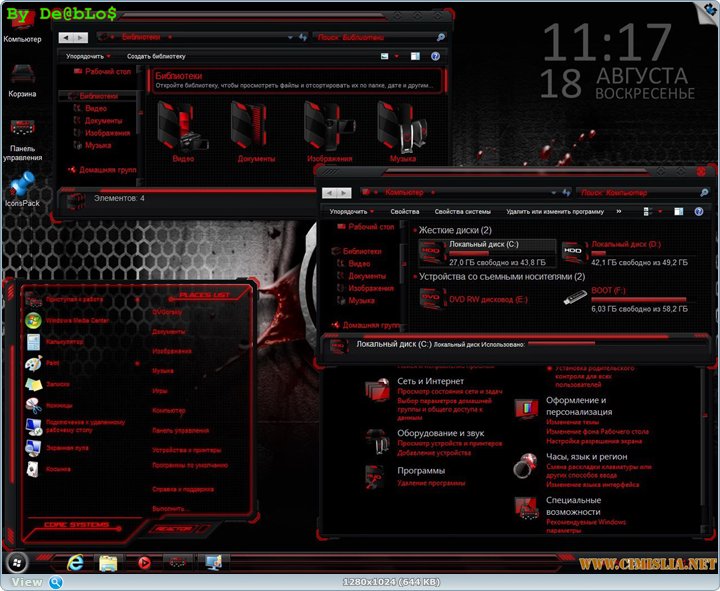720x591 pixels.
Task: Launch Internet Explorer from the taskbar
Action: point(74,562)
